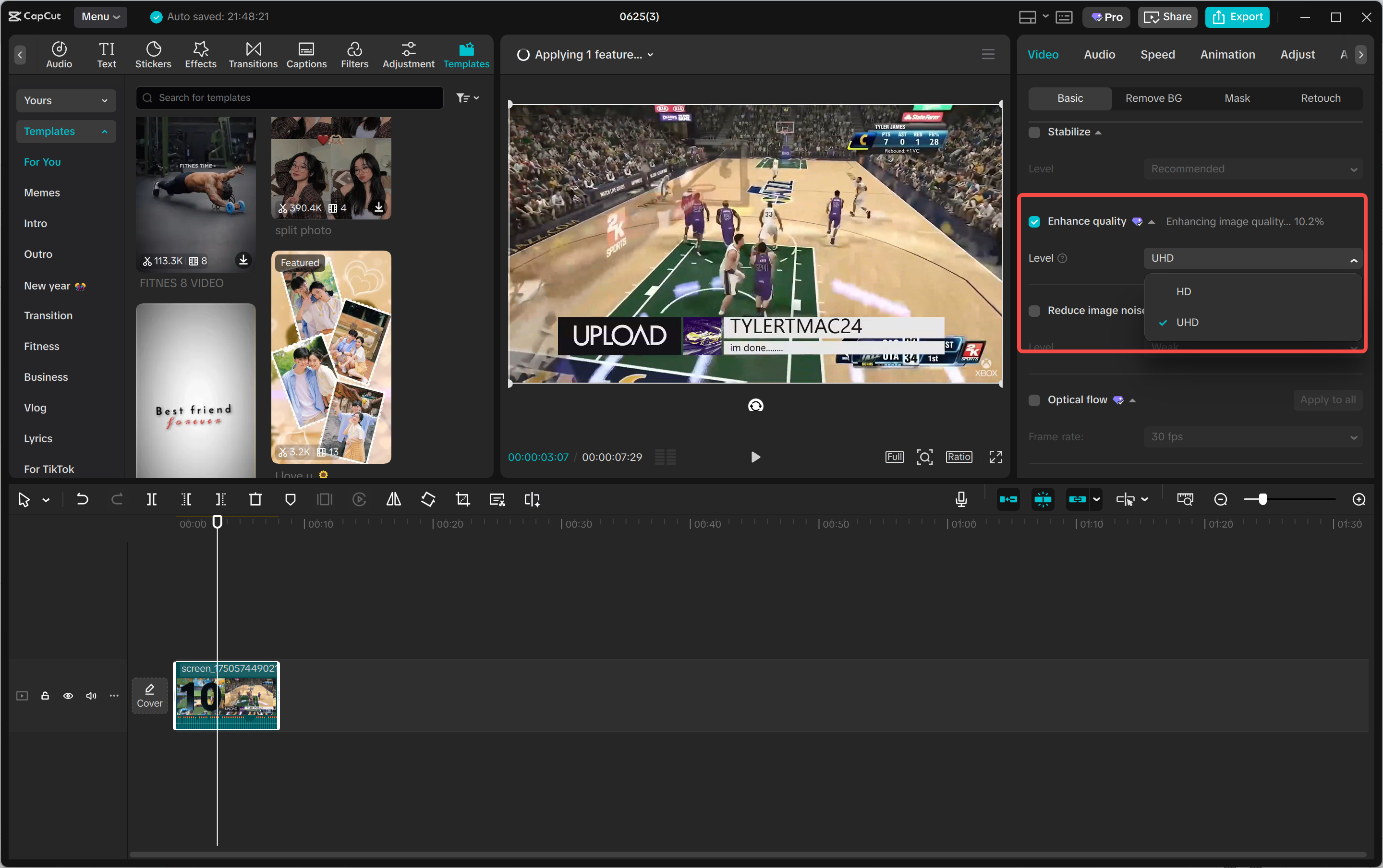Switch to the Remove BG tab
The image size is (1383, 868).
(1153, 98)
